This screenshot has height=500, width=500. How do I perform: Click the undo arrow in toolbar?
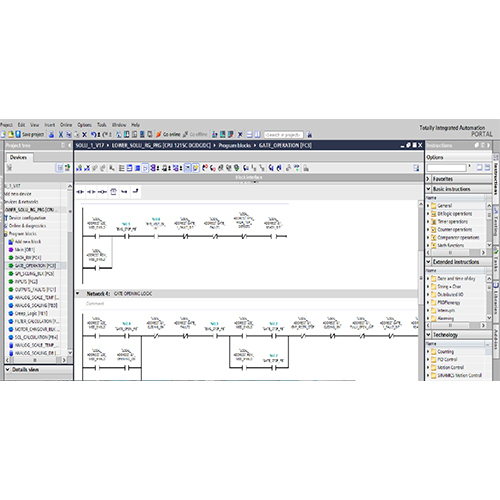pos(94,134)
